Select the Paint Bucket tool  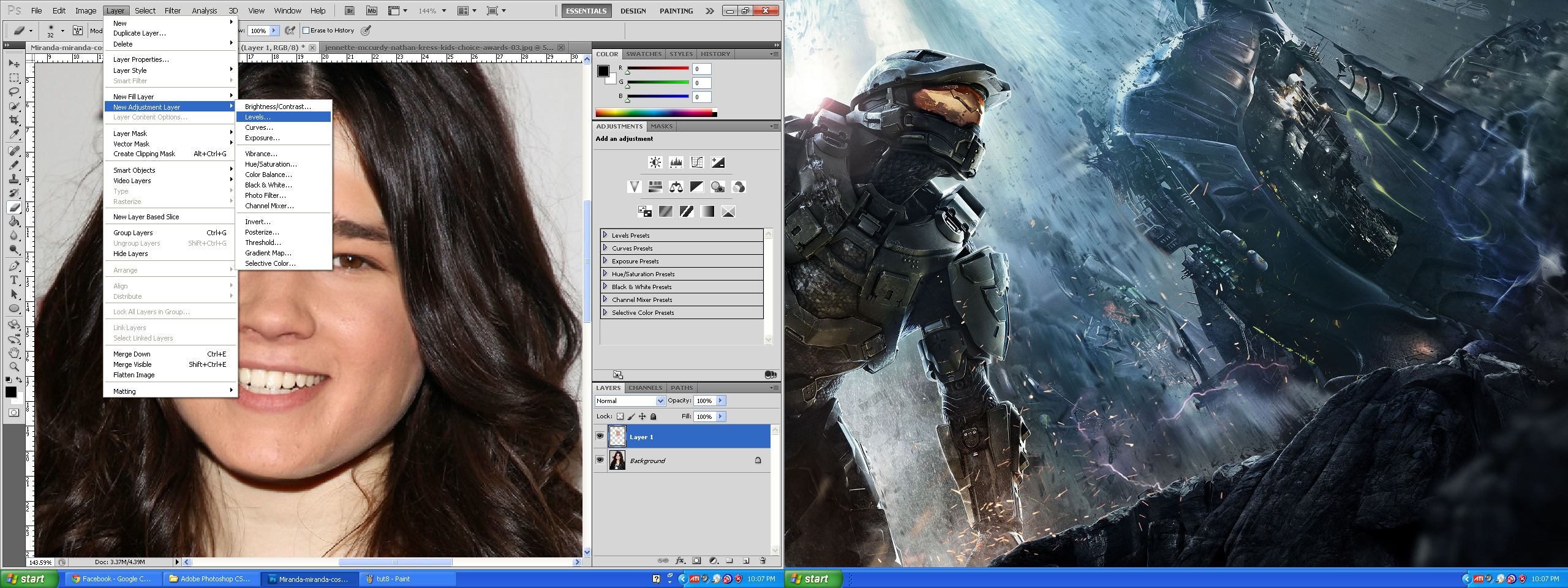[14, 222]
